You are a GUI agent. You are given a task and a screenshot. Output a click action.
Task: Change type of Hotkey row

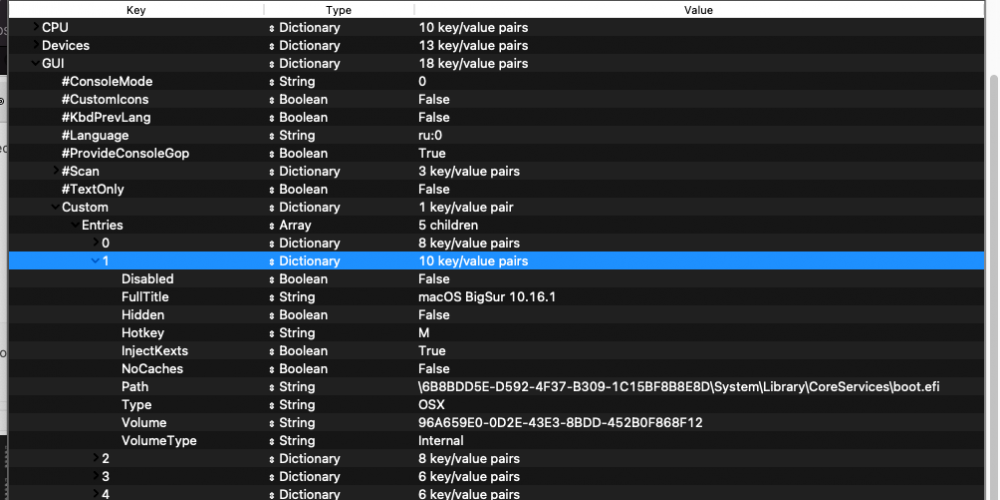point(272,333)
